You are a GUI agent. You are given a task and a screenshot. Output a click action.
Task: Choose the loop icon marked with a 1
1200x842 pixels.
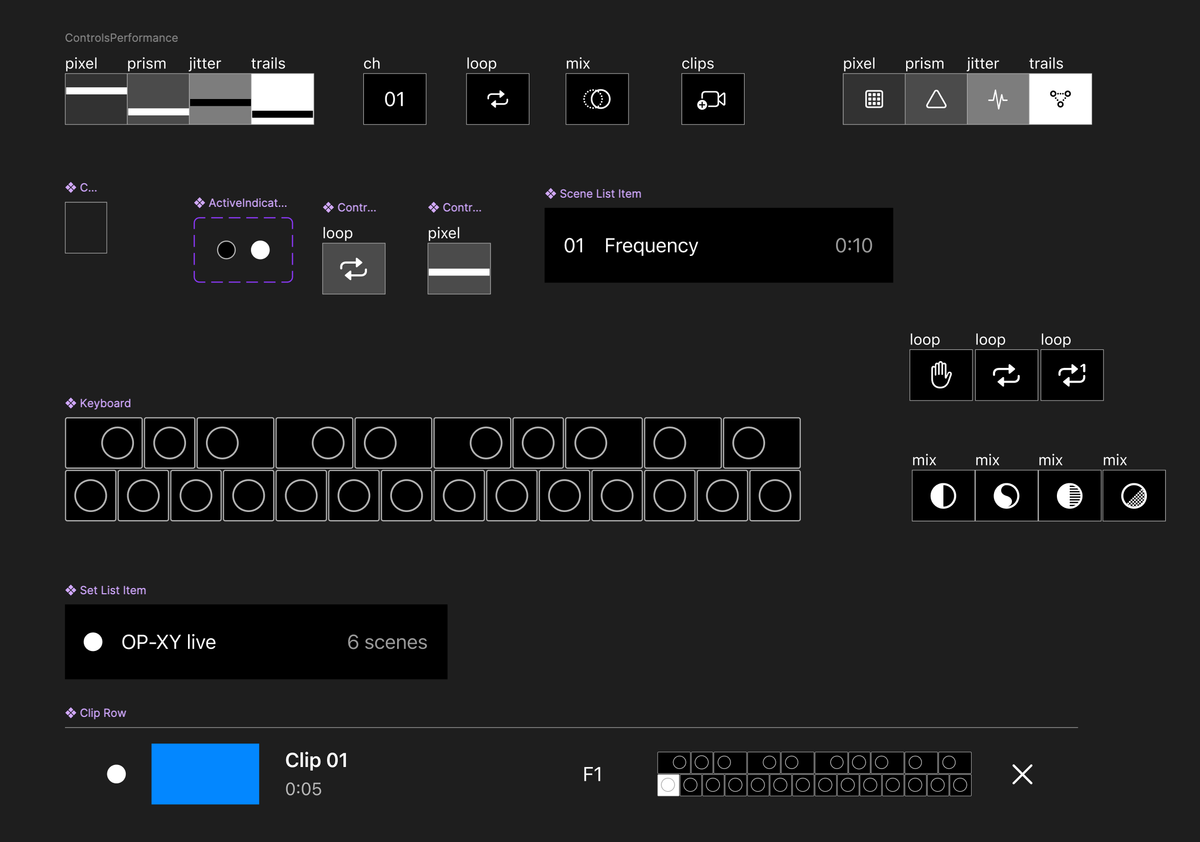pos(1072,375)
